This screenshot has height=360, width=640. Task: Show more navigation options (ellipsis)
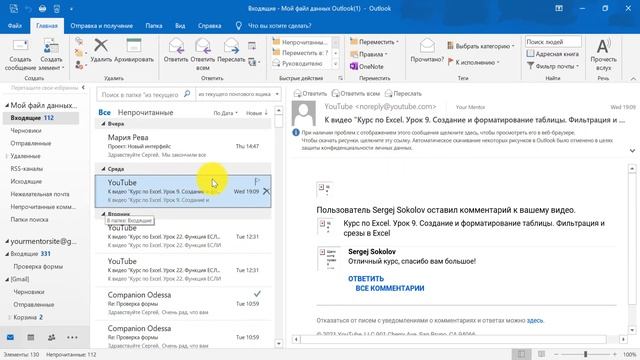pyautogui.click(x=72, y=337)
